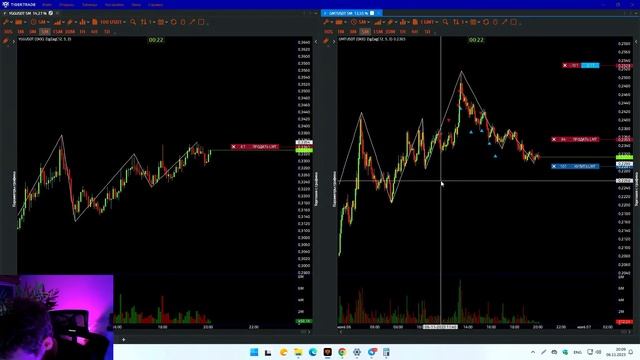Image resolution: width=640 pixels, height=360 pixels.
Task: Cancel the top red order on GMTUSDT chart
Action: coord(565,65)
